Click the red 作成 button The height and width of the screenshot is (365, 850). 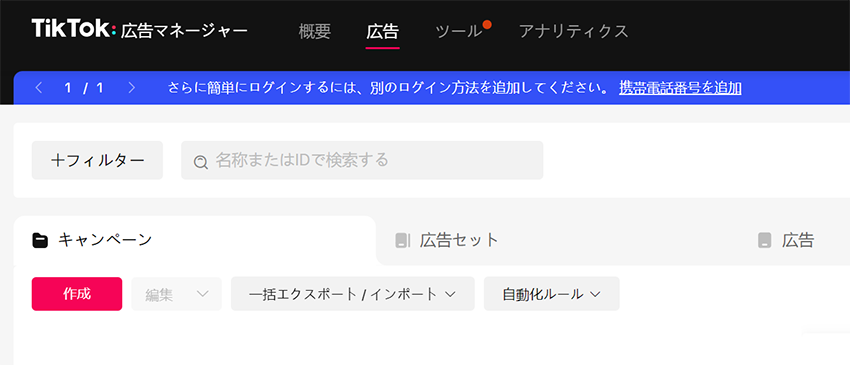click(77, 294)
